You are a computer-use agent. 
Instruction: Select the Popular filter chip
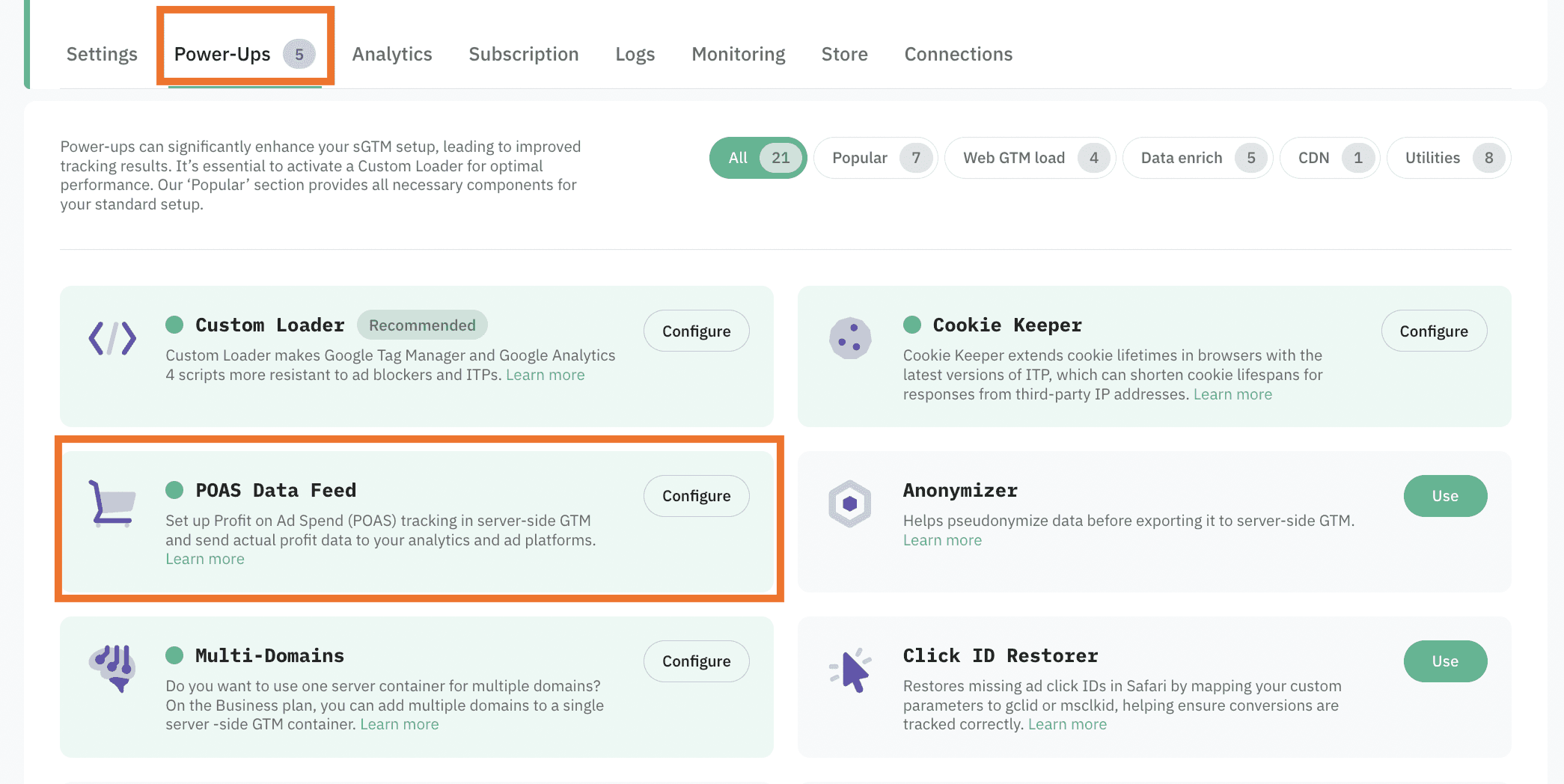coord(875,158)
